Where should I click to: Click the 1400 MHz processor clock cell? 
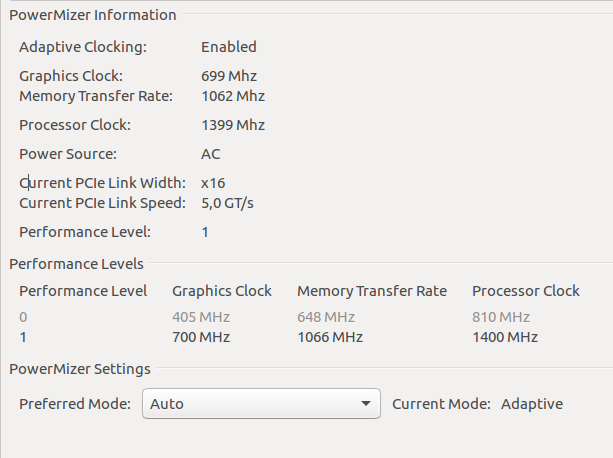click(x=505, y=337)
